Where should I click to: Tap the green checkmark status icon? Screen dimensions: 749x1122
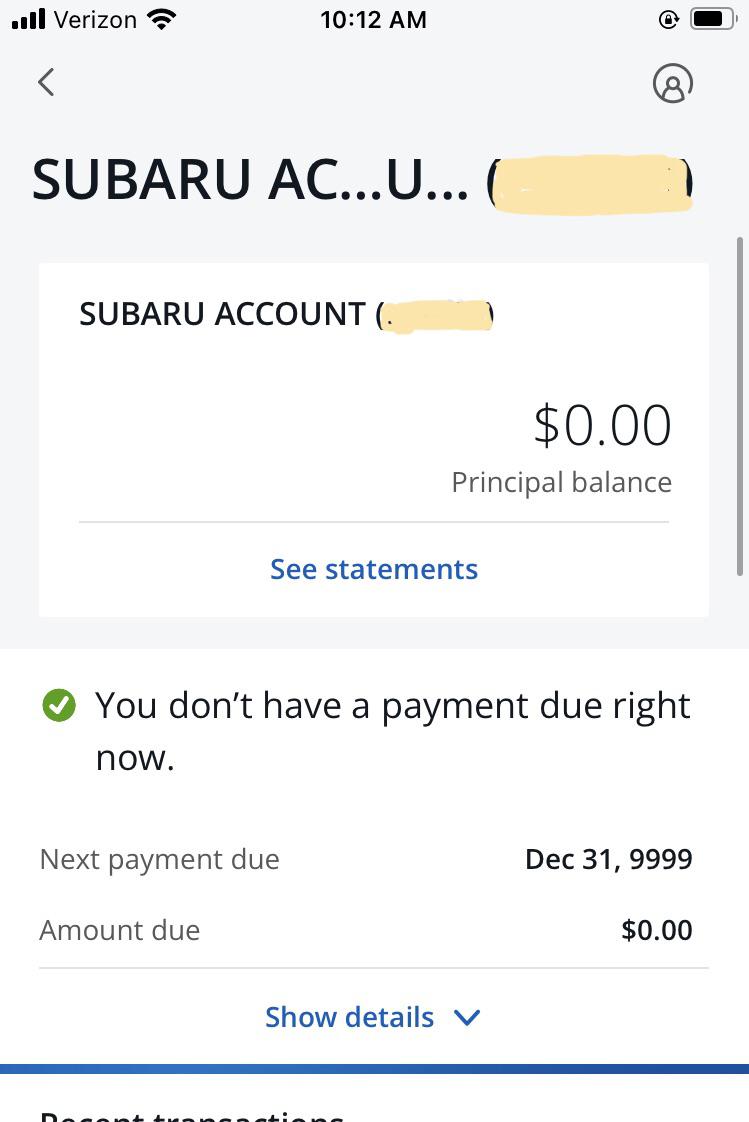59,706
